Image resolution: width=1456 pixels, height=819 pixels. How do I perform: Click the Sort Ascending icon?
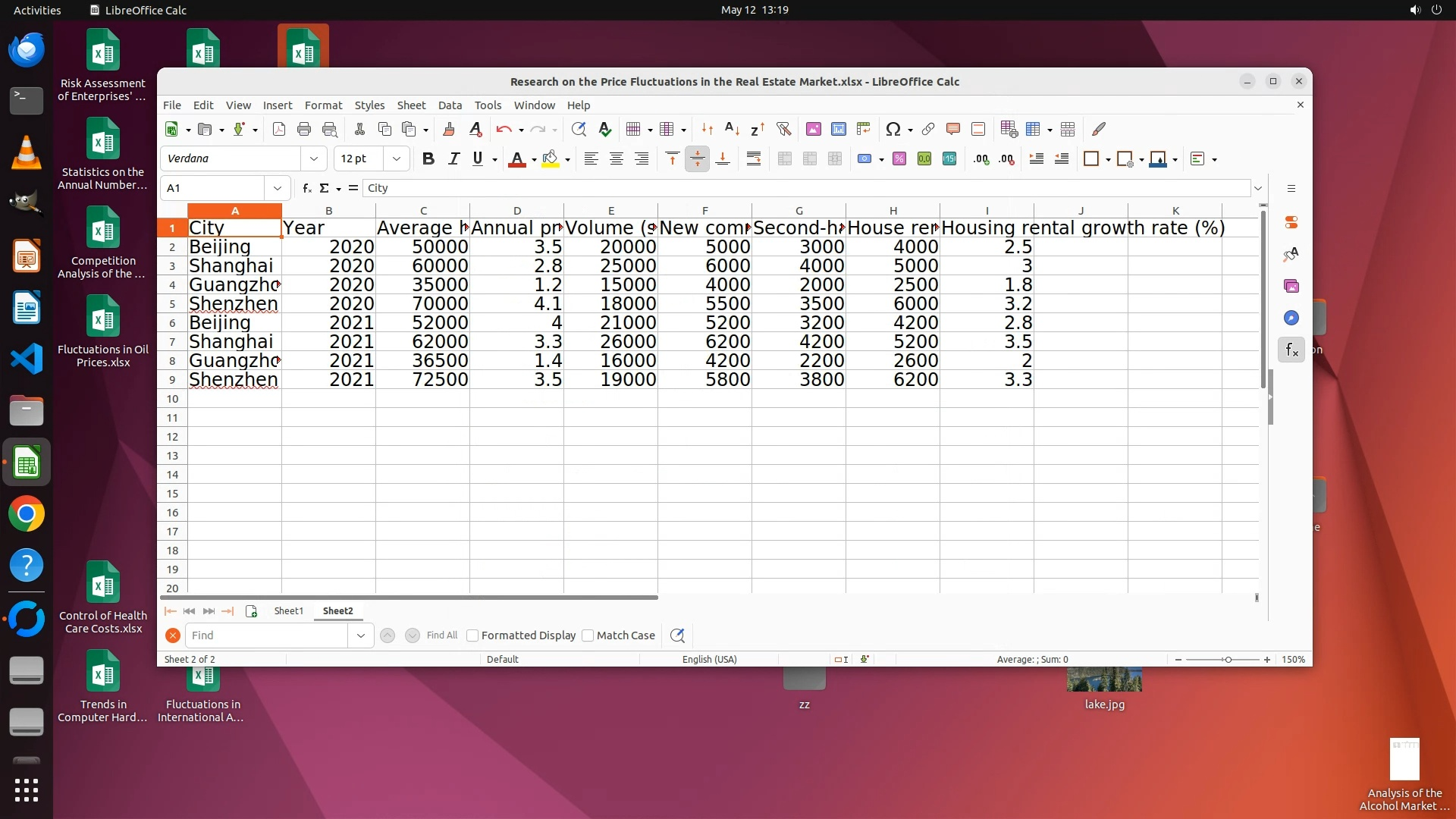[x=731, y=130]
